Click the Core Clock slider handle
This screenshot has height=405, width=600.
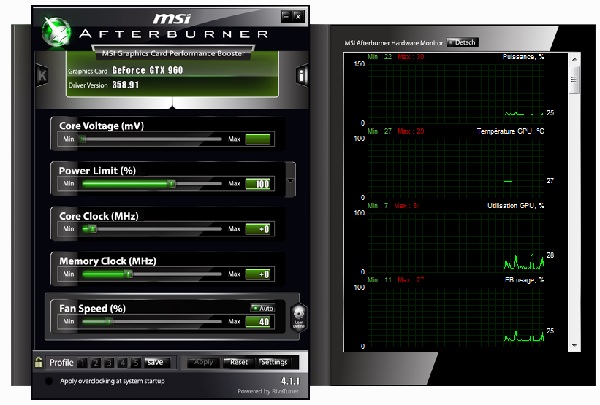tap(92, 229)
